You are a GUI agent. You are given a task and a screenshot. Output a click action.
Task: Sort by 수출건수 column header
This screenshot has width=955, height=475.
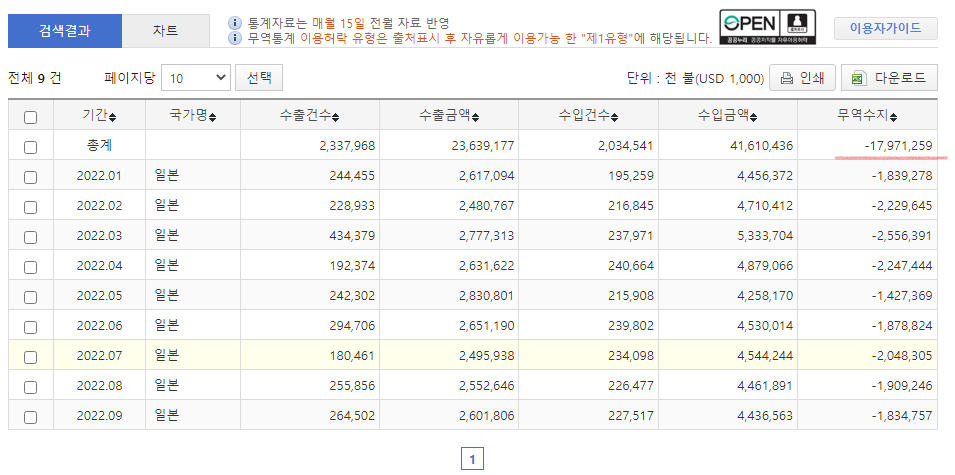(x=309, y=116)
